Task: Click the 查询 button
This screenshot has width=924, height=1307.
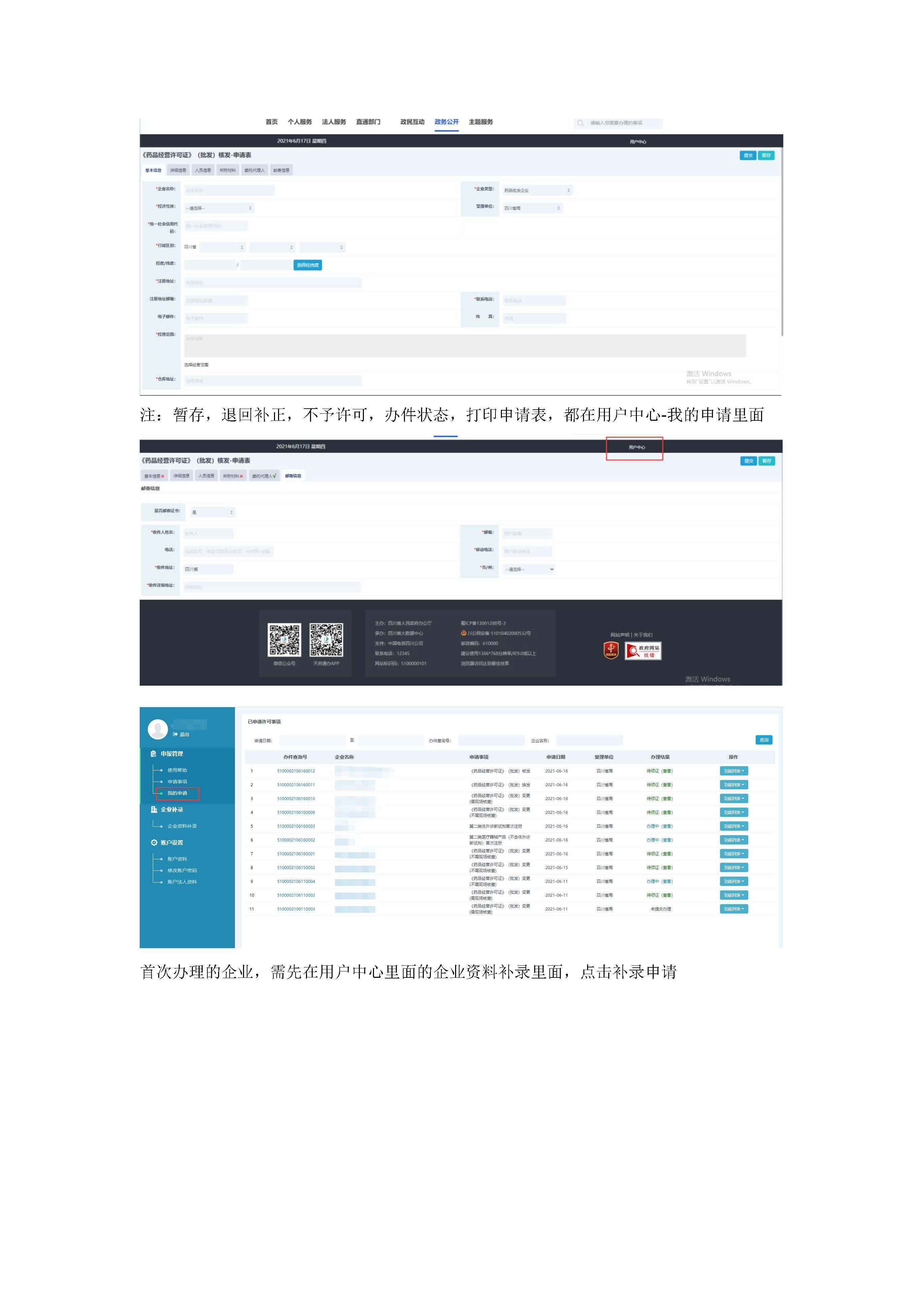Action: pos(764,740)
